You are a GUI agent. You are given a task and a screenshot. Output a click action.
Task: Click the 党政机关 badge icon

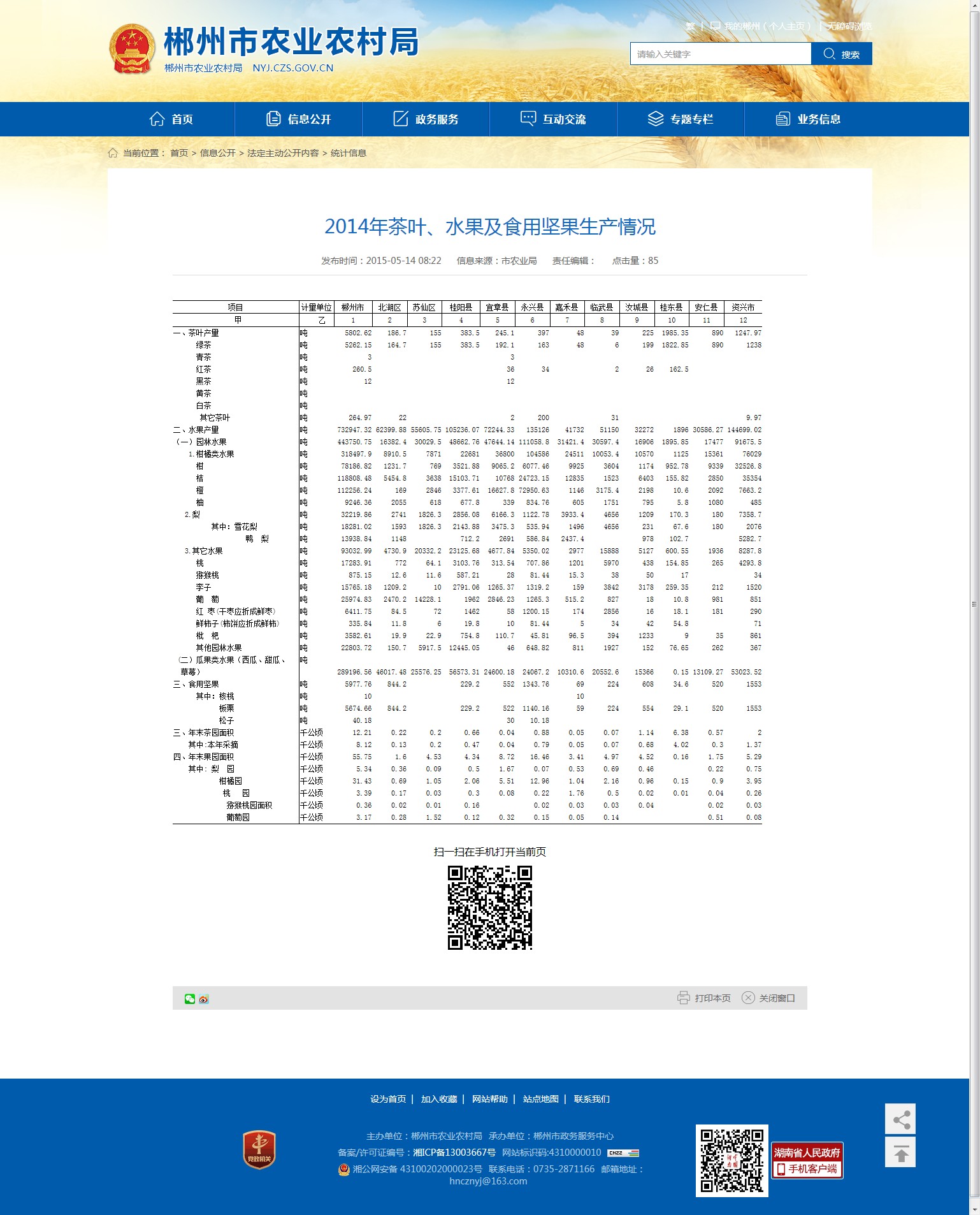click(x=259, y=1150)
